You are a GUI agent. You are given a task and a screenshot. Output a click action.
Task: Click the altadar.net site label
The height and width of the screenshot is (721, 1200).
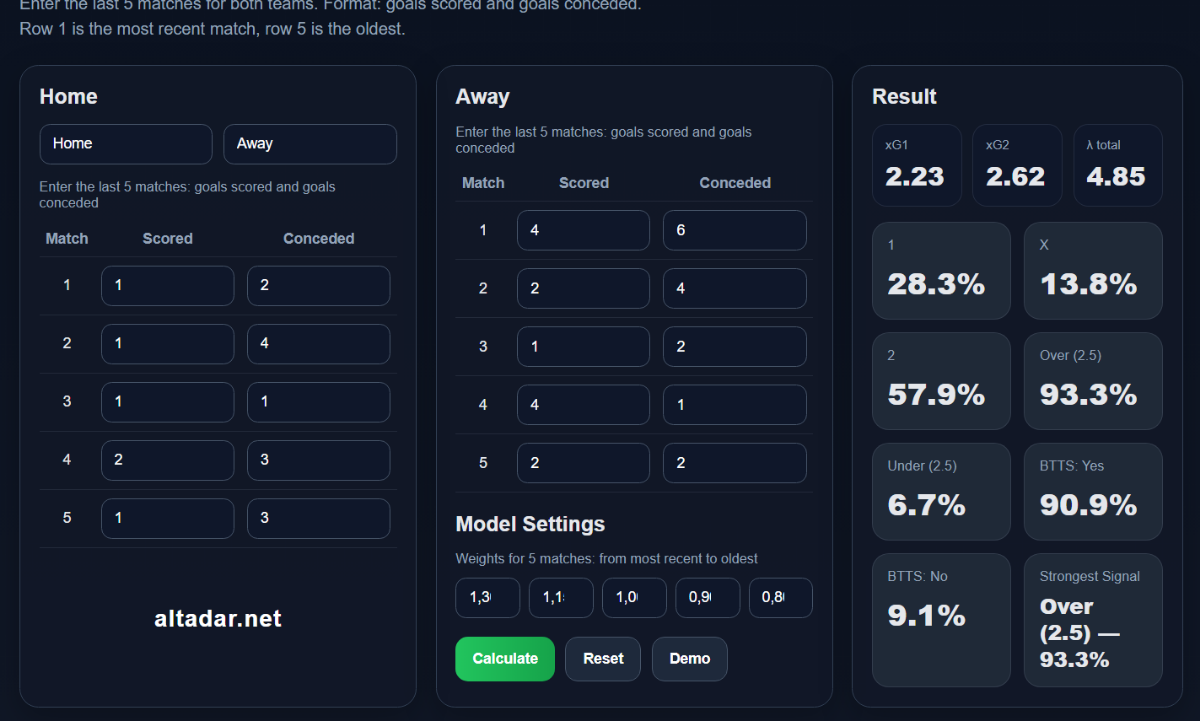(x=218, y=619)
